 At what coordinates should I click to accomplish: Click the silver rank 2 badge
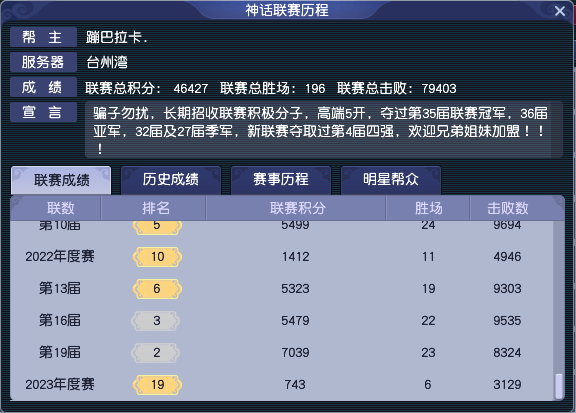click(x=156, y=352)
